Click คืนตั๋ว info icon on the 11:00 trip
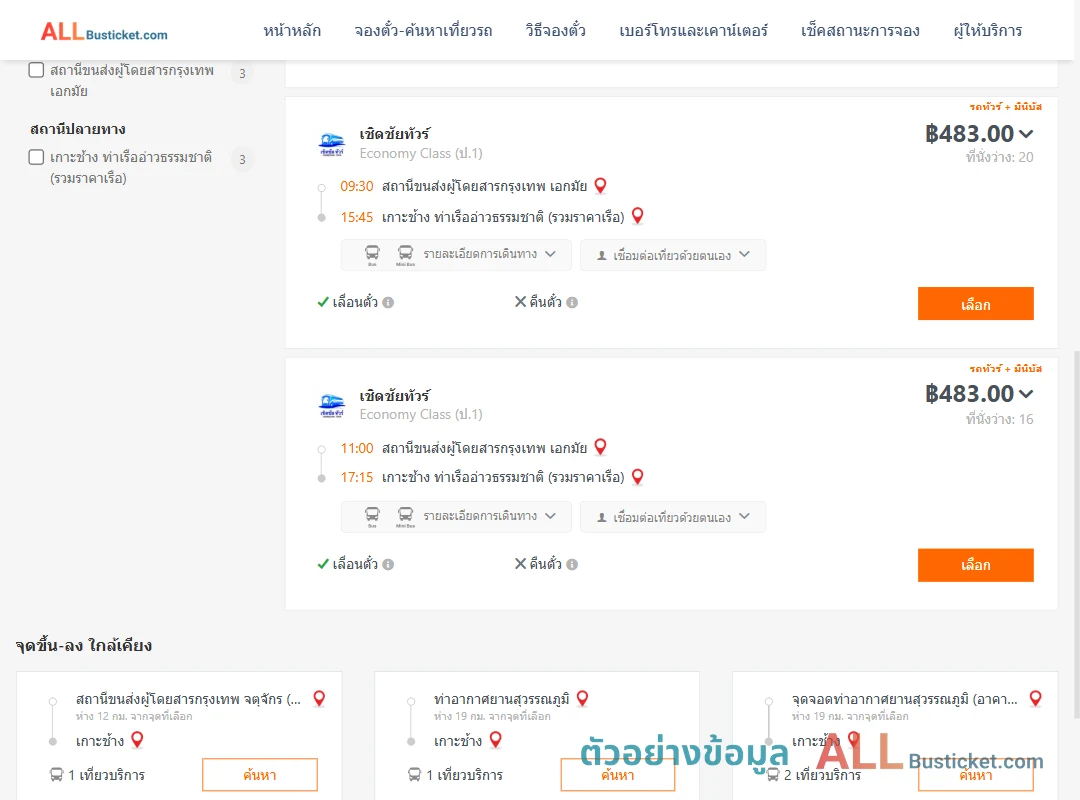 click(x=572, y=564)
